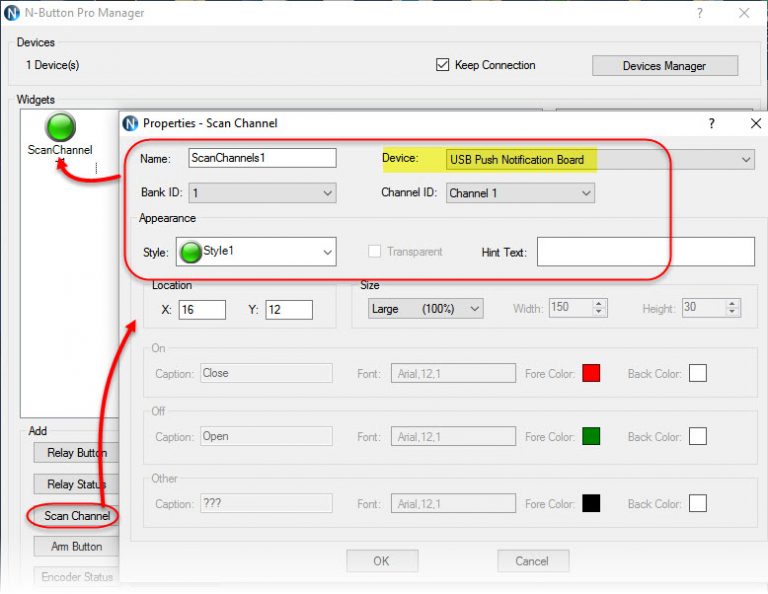Close the Properties - Scan Channel dialog
The image size is (768, 594).
[x=755, y=123]
